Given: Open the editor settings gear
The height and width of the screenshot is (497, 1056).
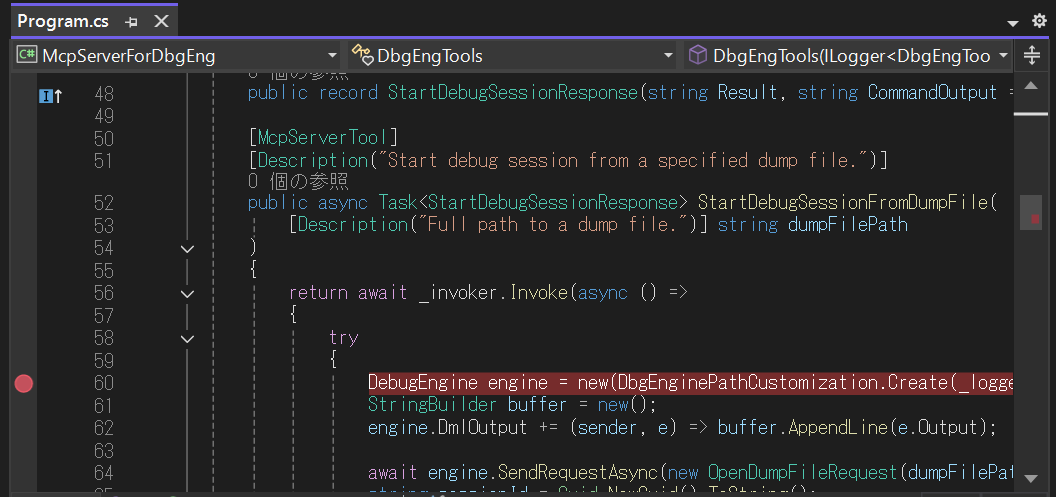Looking at the screenshot, I should pos(1039,21).
